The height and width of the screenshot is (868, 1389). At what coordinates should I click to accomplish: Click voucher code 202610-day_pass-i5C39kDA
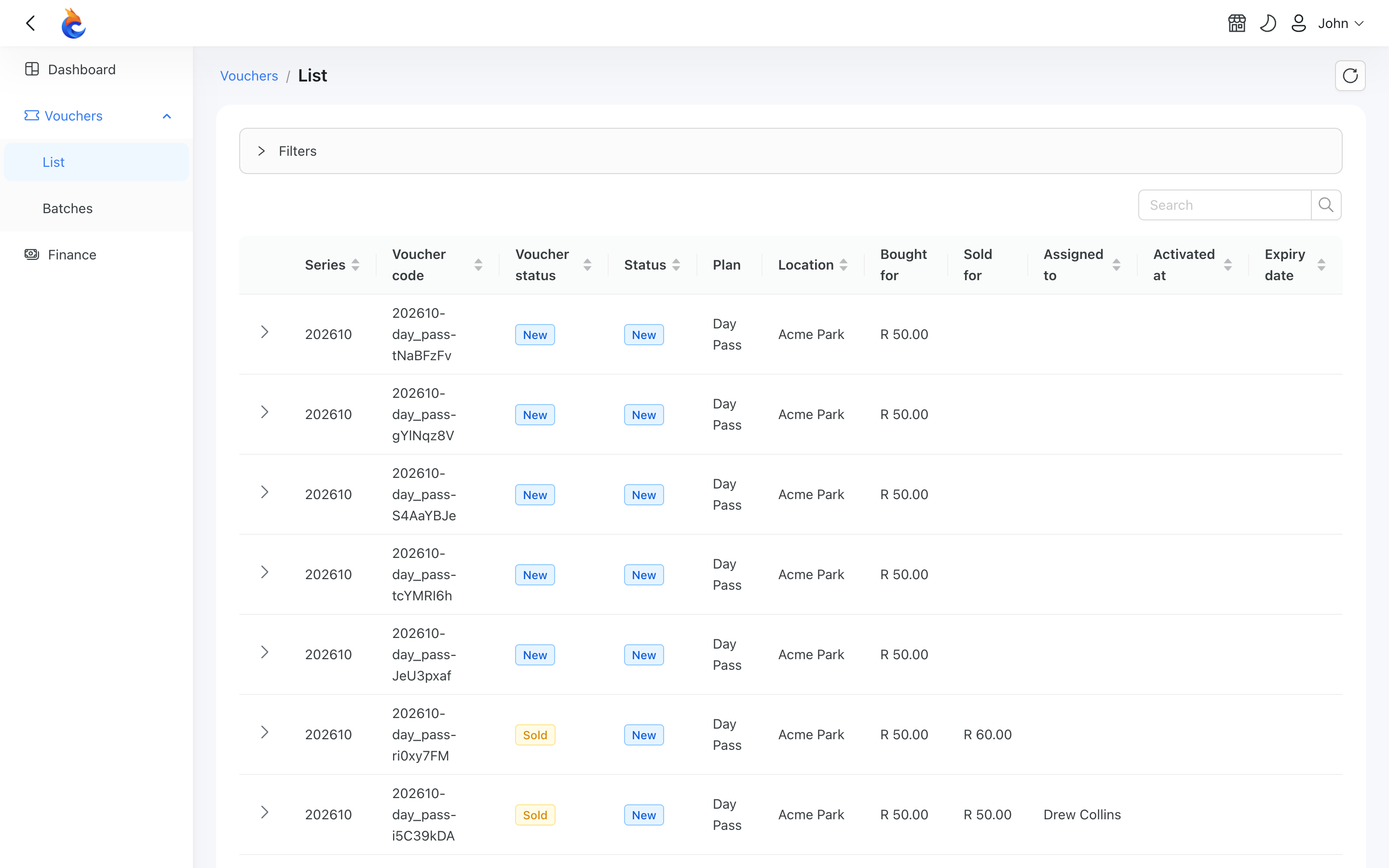coord(424,814)
